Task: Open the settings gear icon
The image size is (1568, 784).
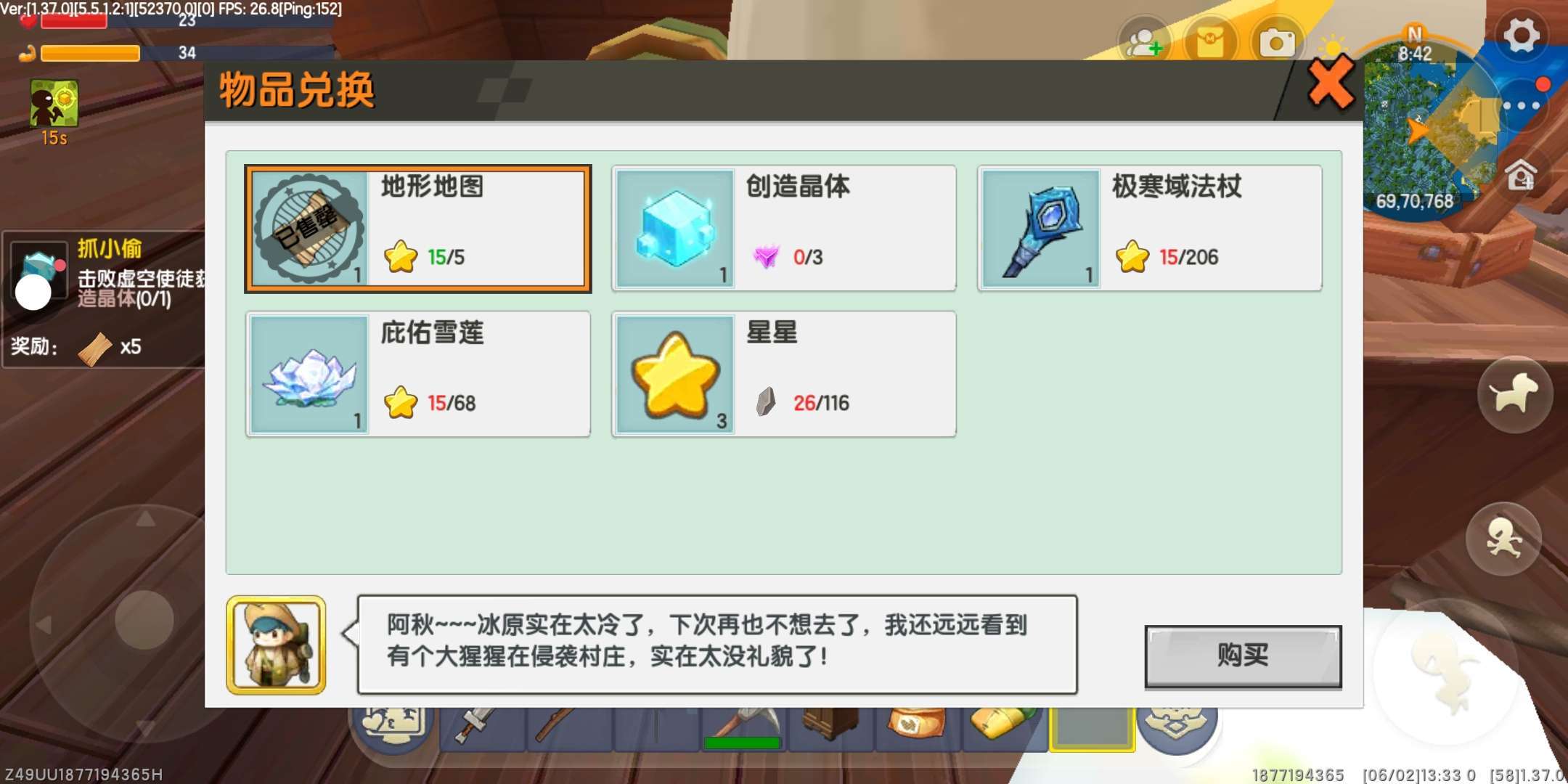Action: (x=1522, y=34)
